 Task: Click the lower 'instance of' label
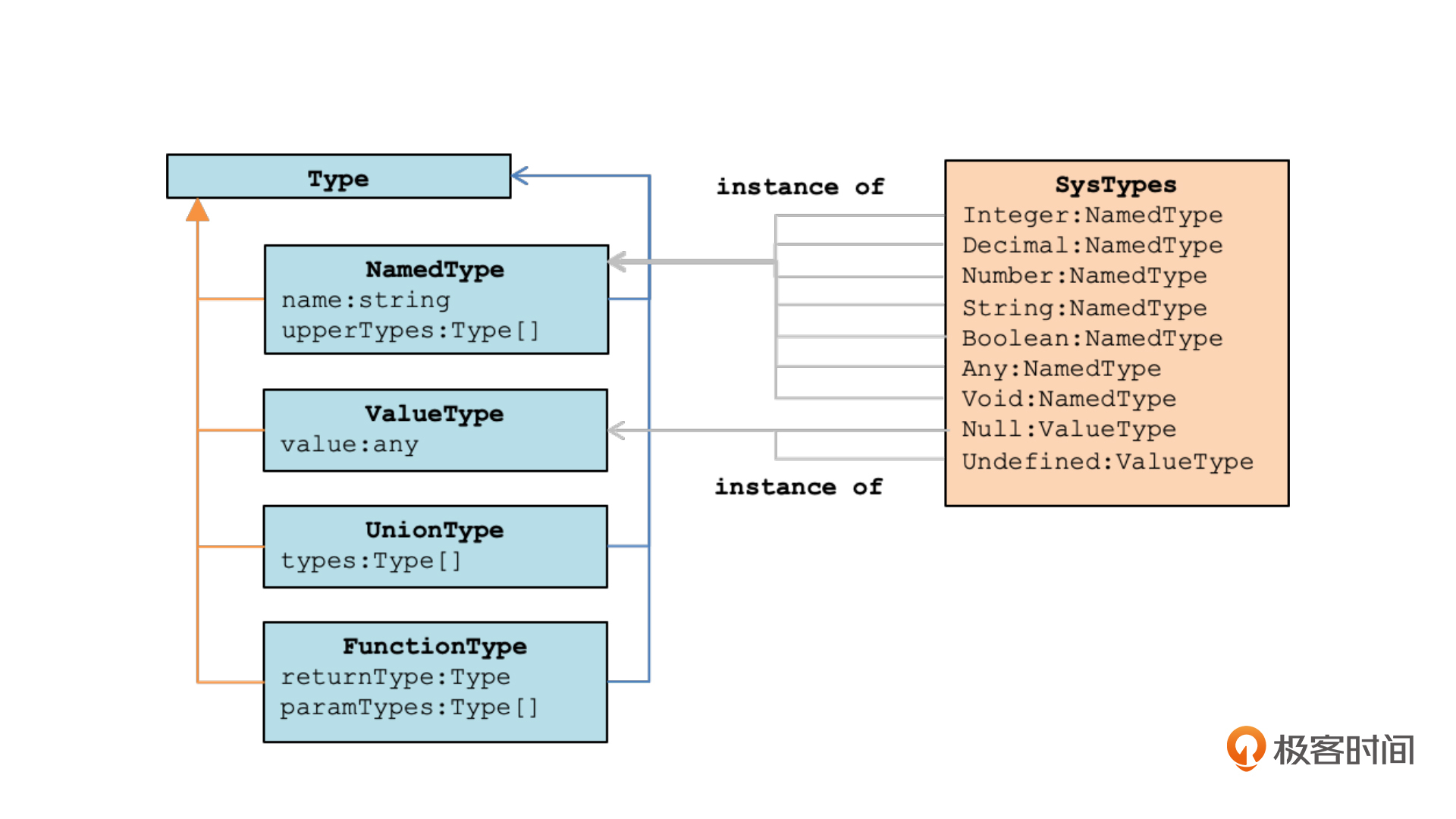[799, 487]
